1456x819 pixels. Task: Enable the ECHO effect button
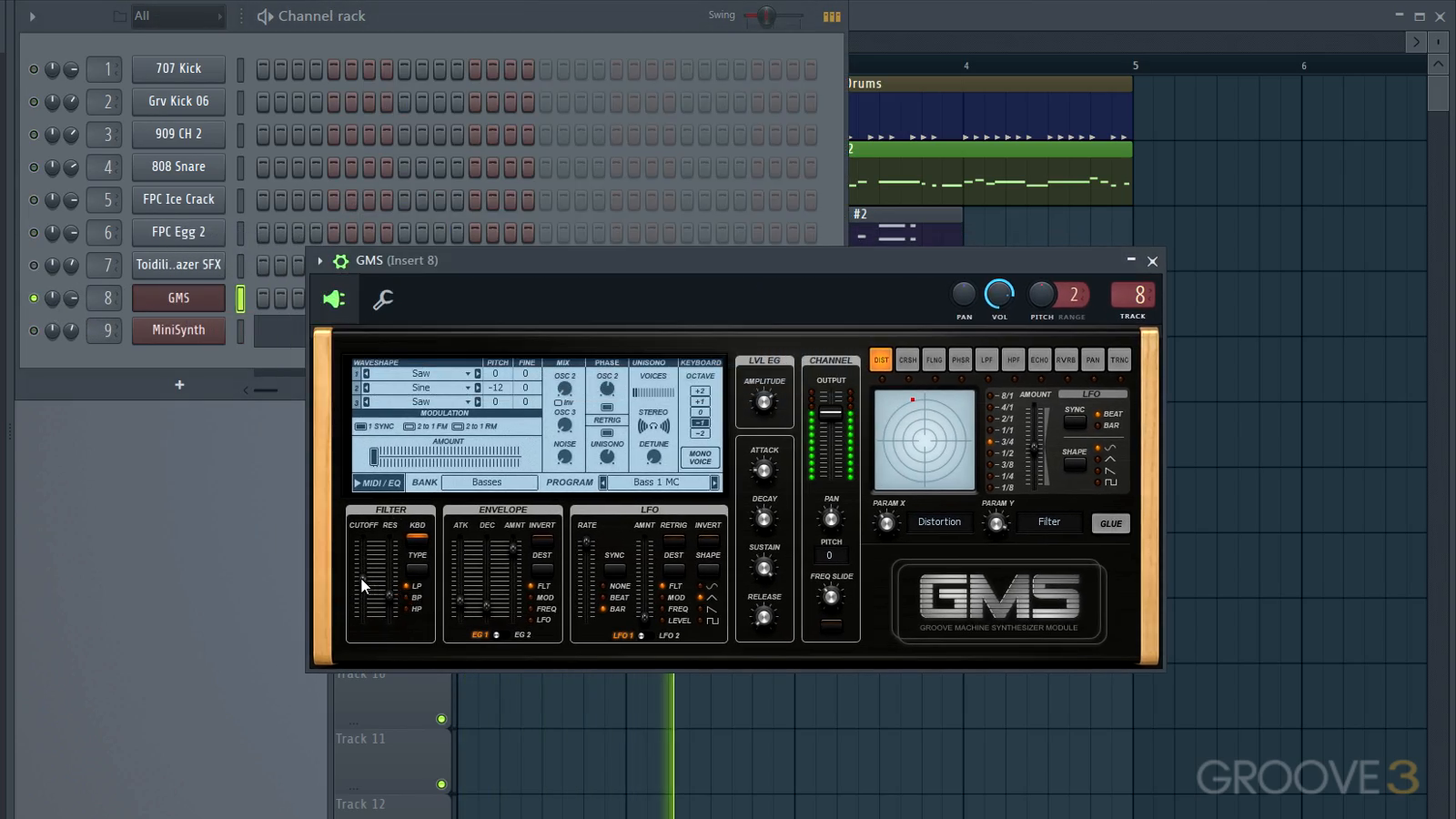1039,360
